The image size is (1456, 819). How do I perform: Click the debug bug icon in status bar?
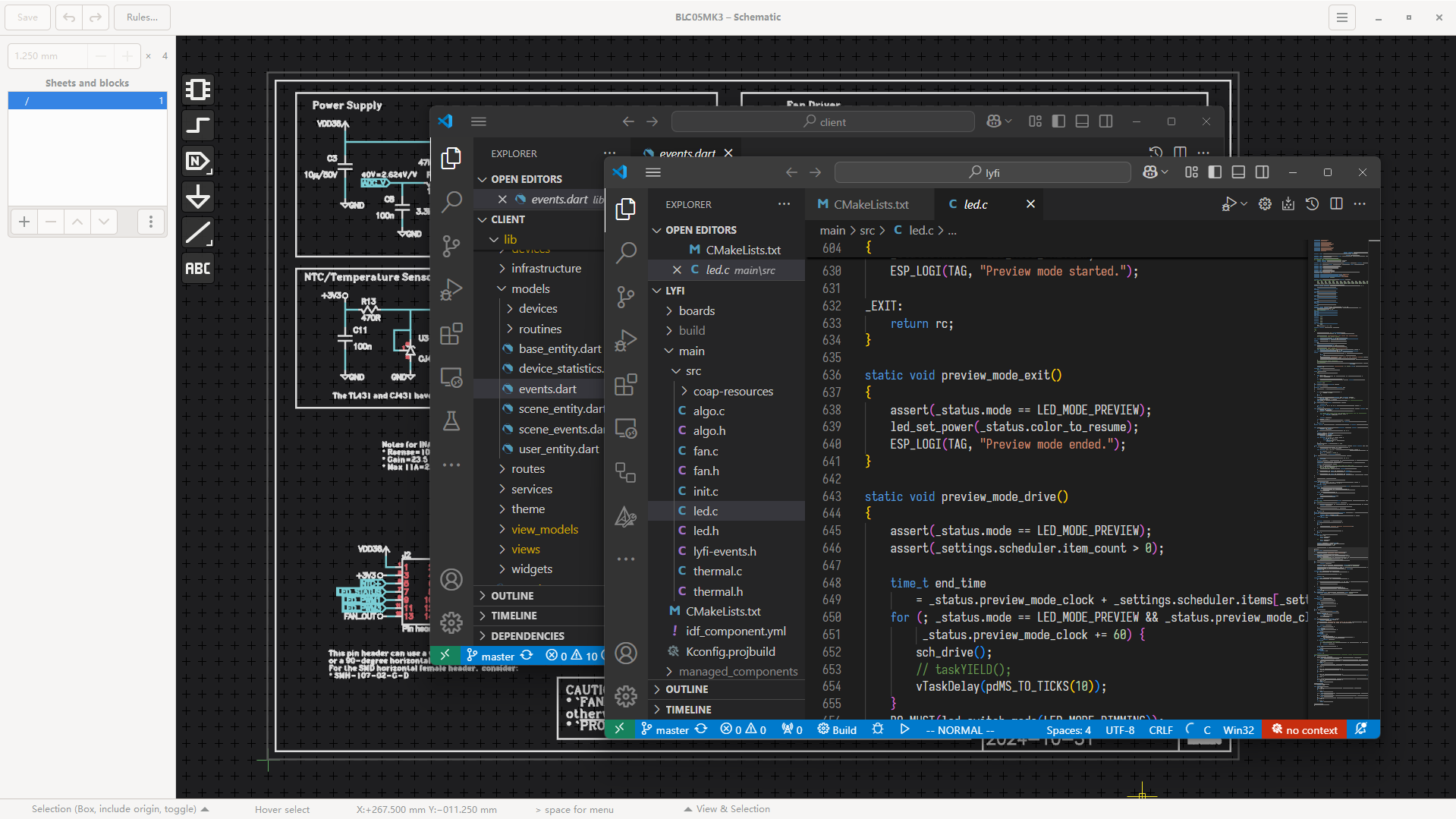(x=878, y=729)
